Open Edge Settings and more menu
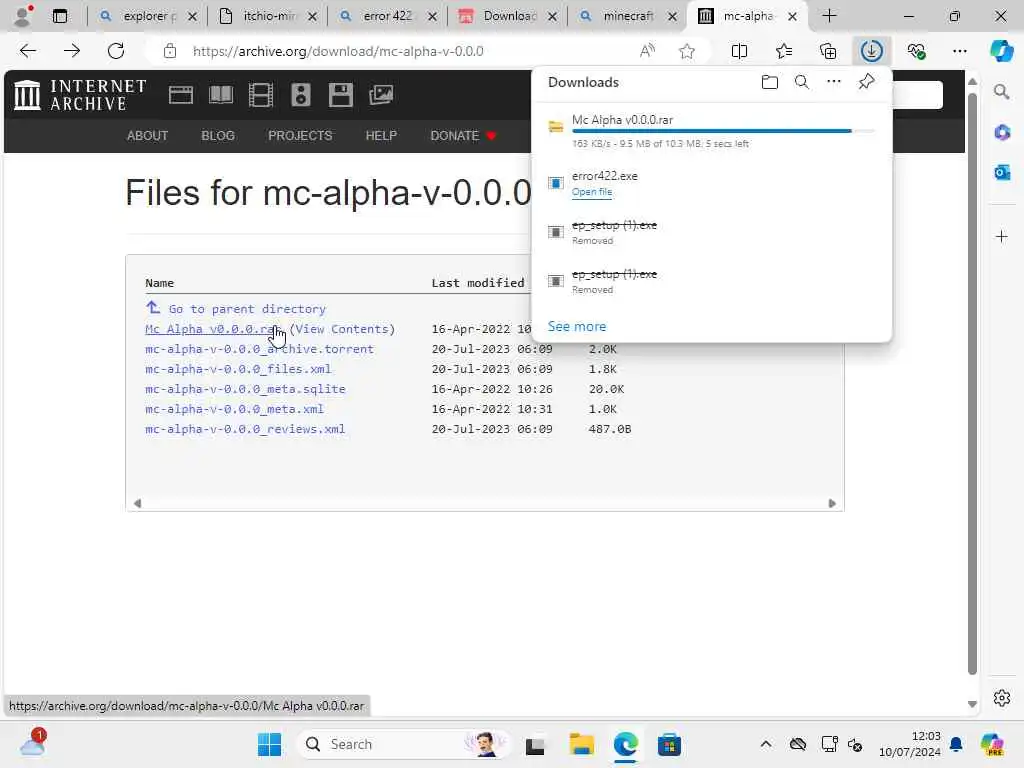The height and width of the screenshot is (768, 1024). click(x=959, y=51)
